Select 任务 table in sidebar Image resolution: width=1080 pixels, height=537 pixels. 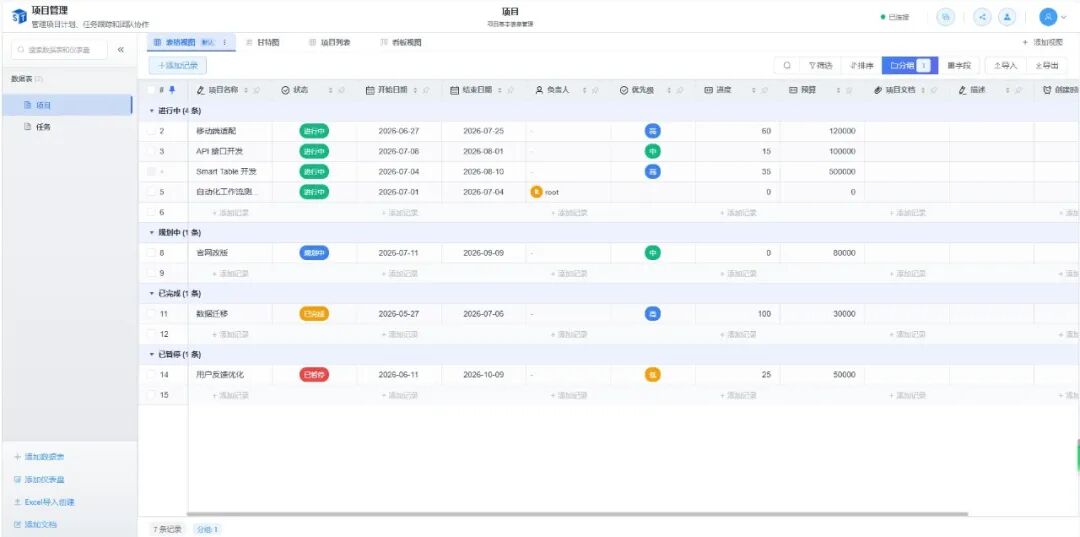[x=67, y=127]
